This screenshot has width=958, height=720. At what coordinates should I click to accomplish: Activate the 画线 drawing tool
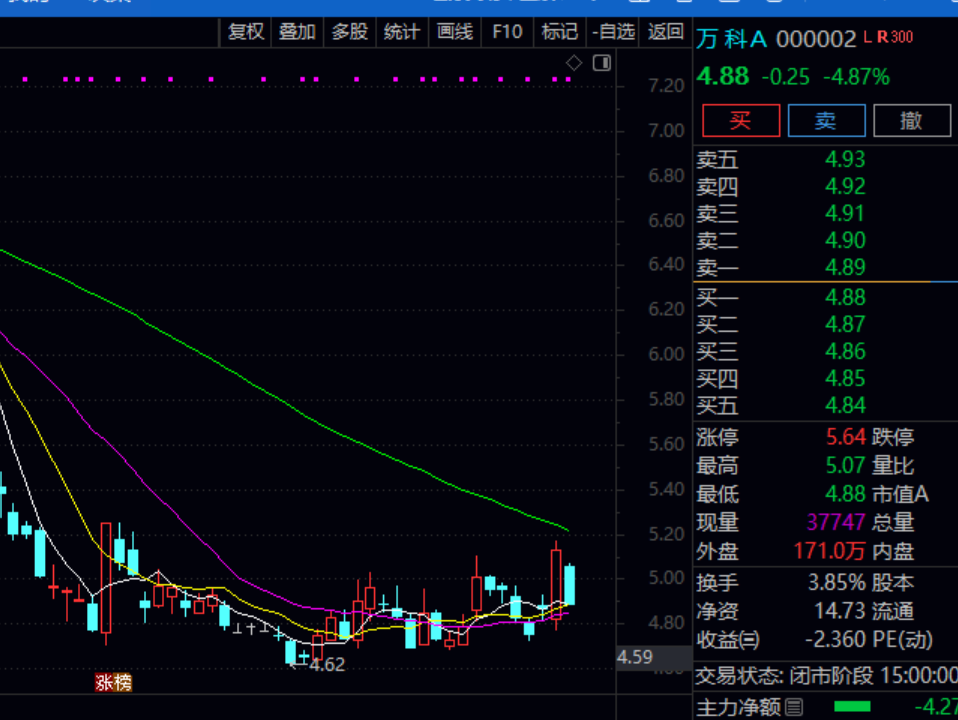tap(454, 32)
